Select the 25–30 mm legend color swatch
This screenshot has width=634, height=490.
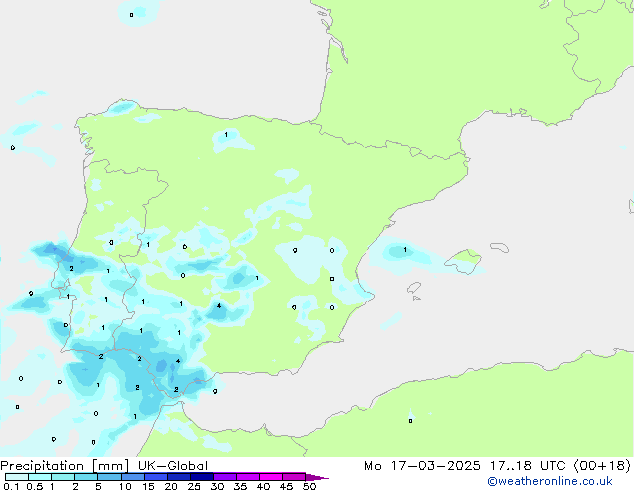(201, 477)
